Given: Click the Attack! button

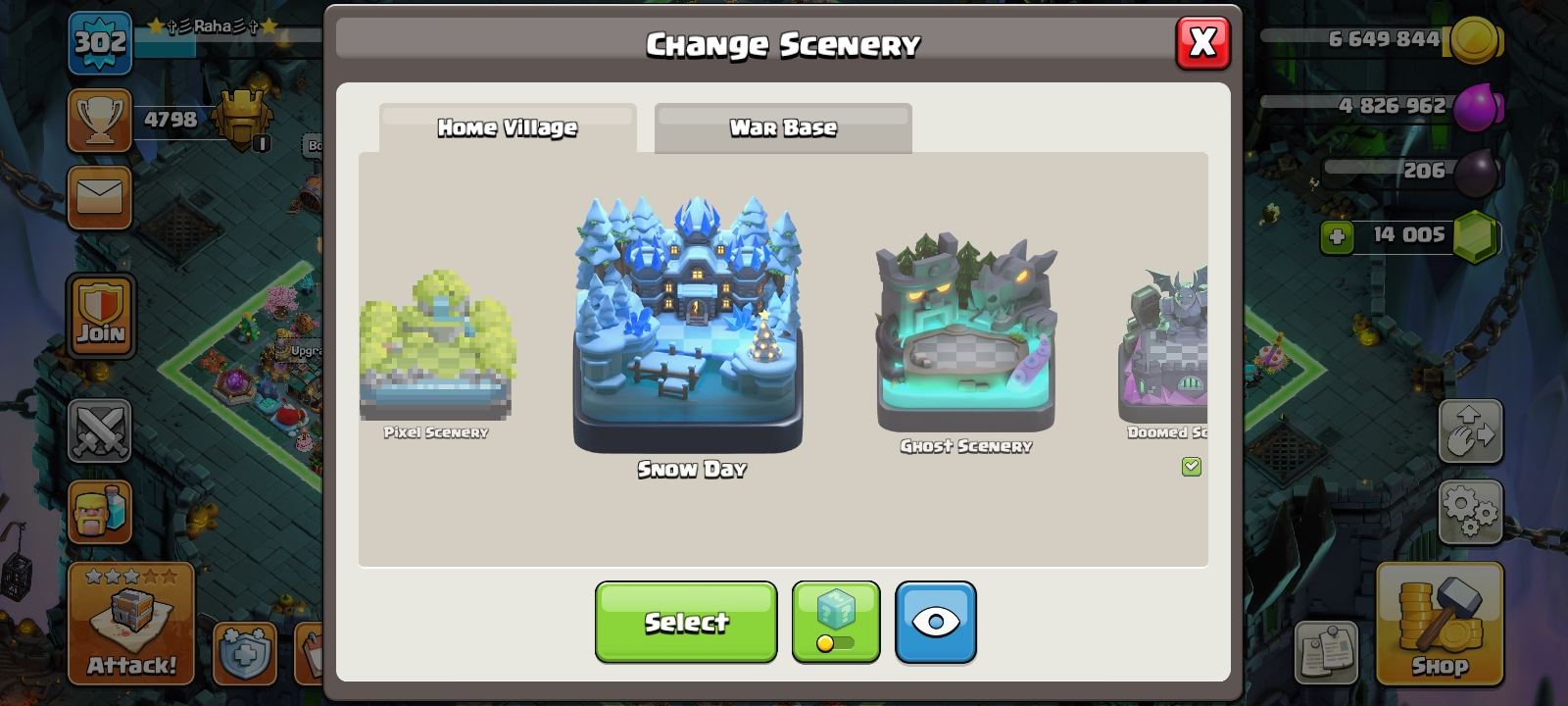Looking at the screenshot, I should point(131,624).
